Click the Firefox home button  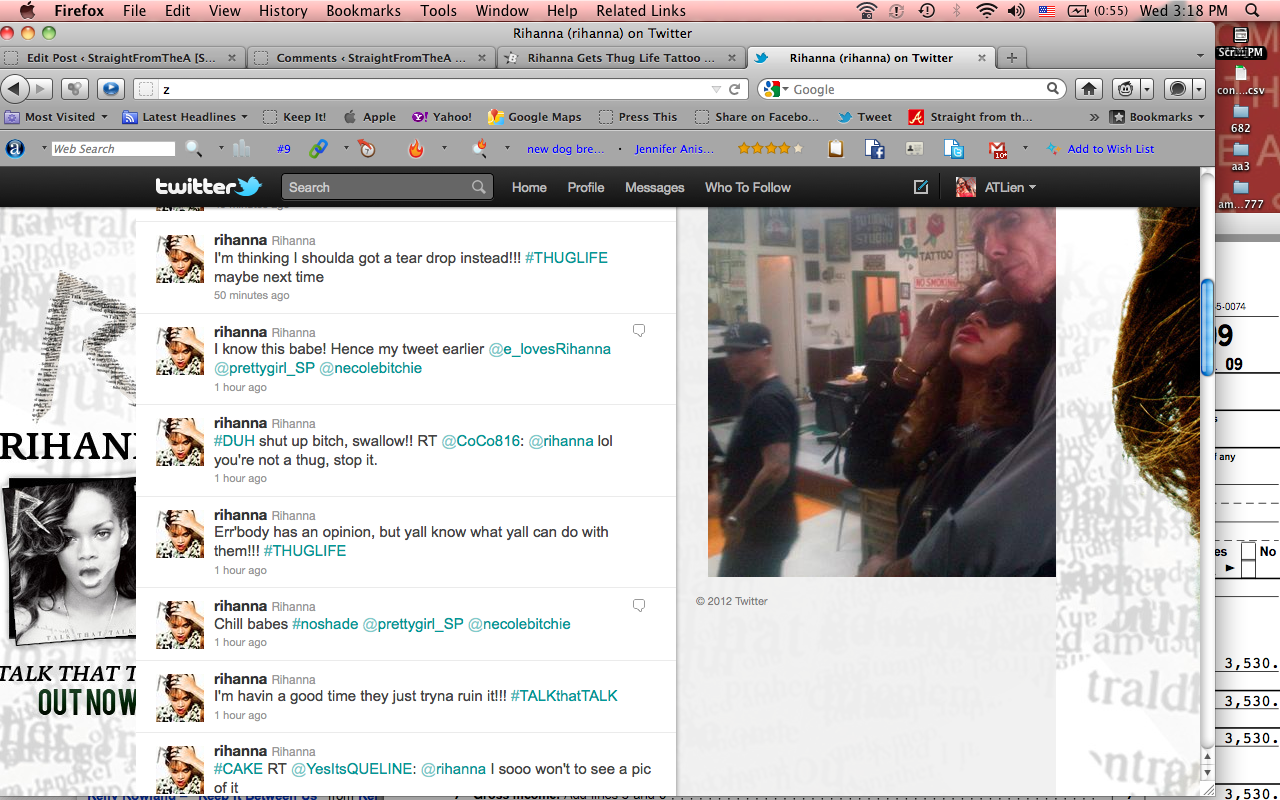pos(1088,89)
